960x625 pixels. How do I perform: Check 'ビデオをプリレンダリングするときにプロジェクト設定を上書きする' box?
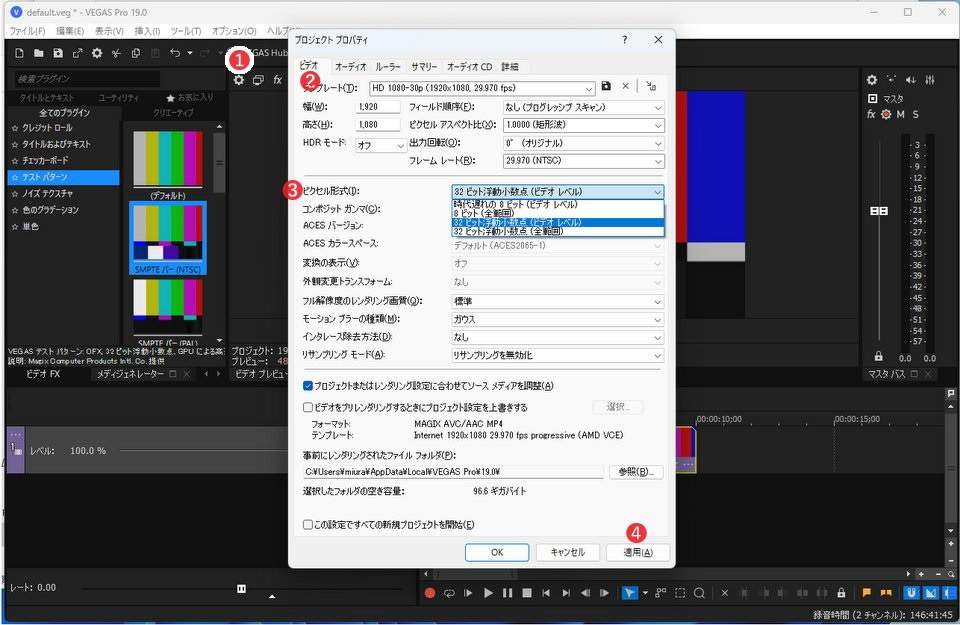[309, 408]
